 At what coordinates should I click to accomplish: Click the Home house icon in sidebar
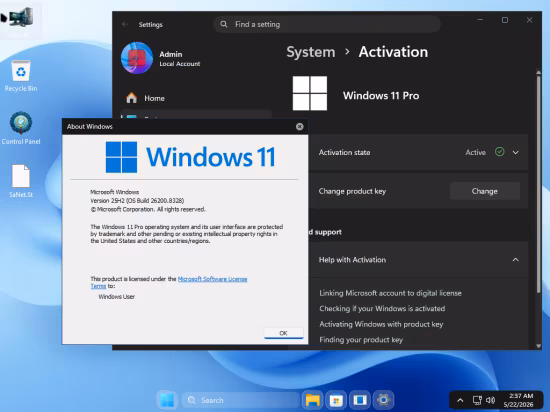132,98
